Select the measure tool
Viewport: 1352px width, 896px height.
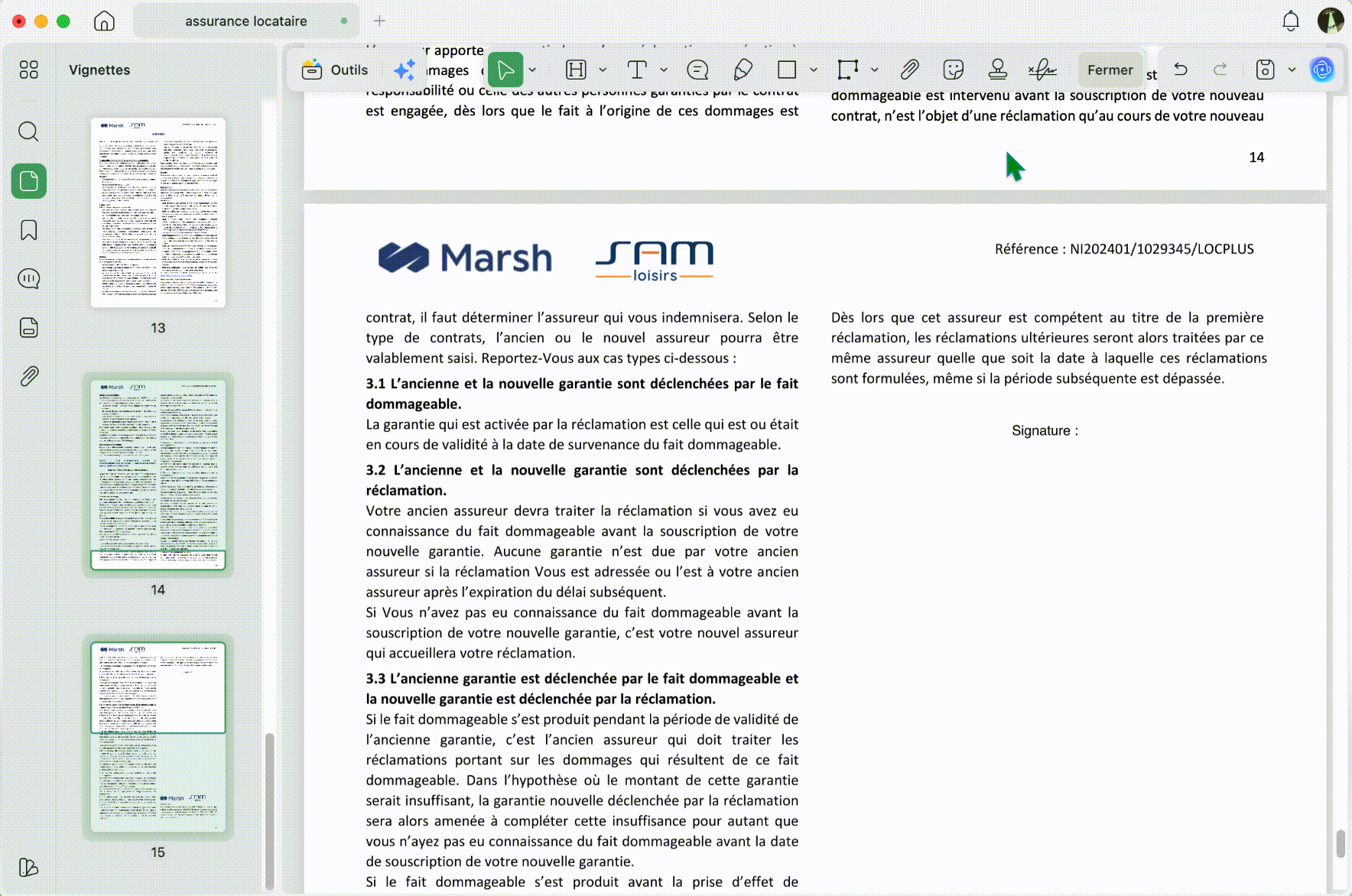[847, 70]
